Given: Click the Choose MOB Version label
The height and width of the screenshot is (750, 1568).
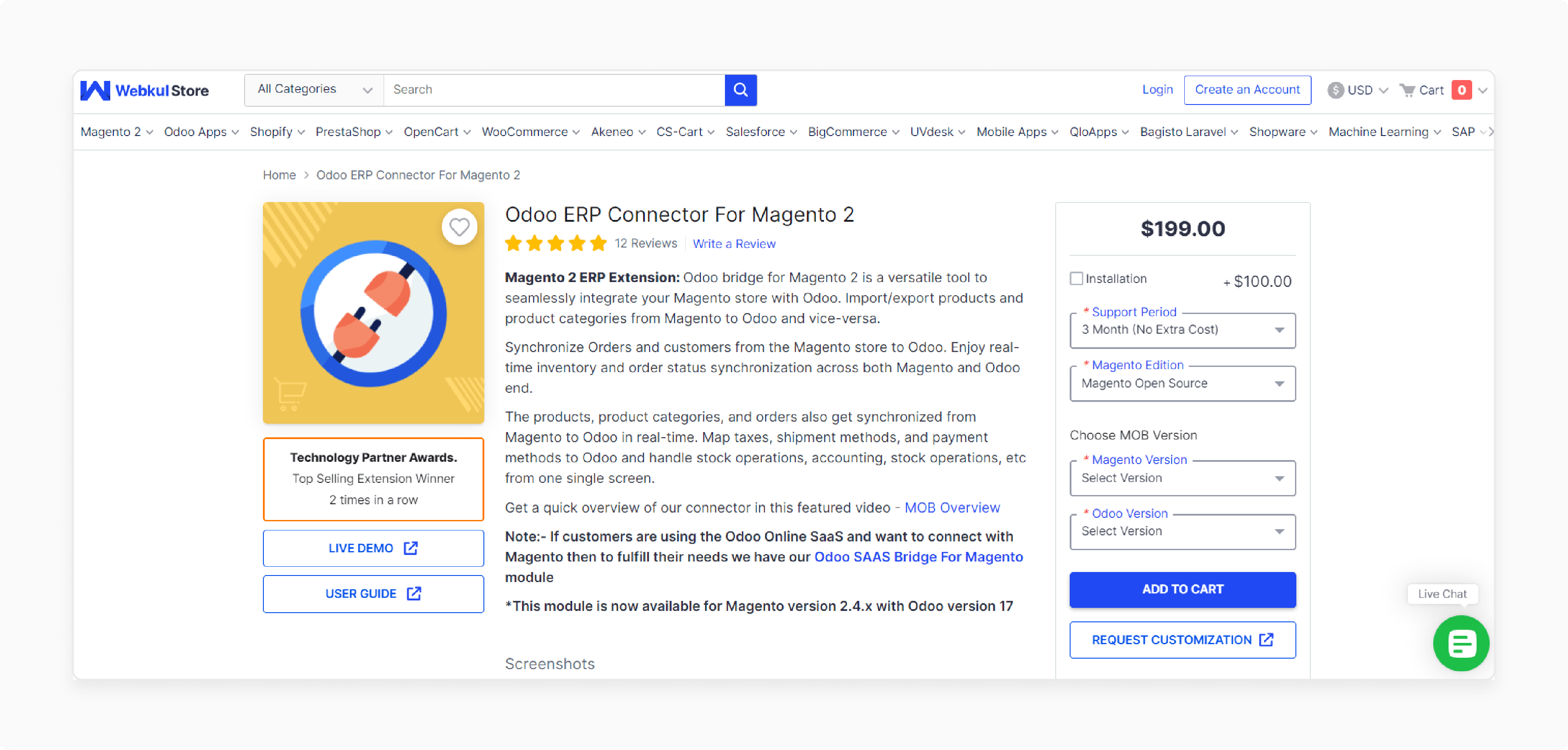Looking at the screenshot, I should [x=1134, y=436].
